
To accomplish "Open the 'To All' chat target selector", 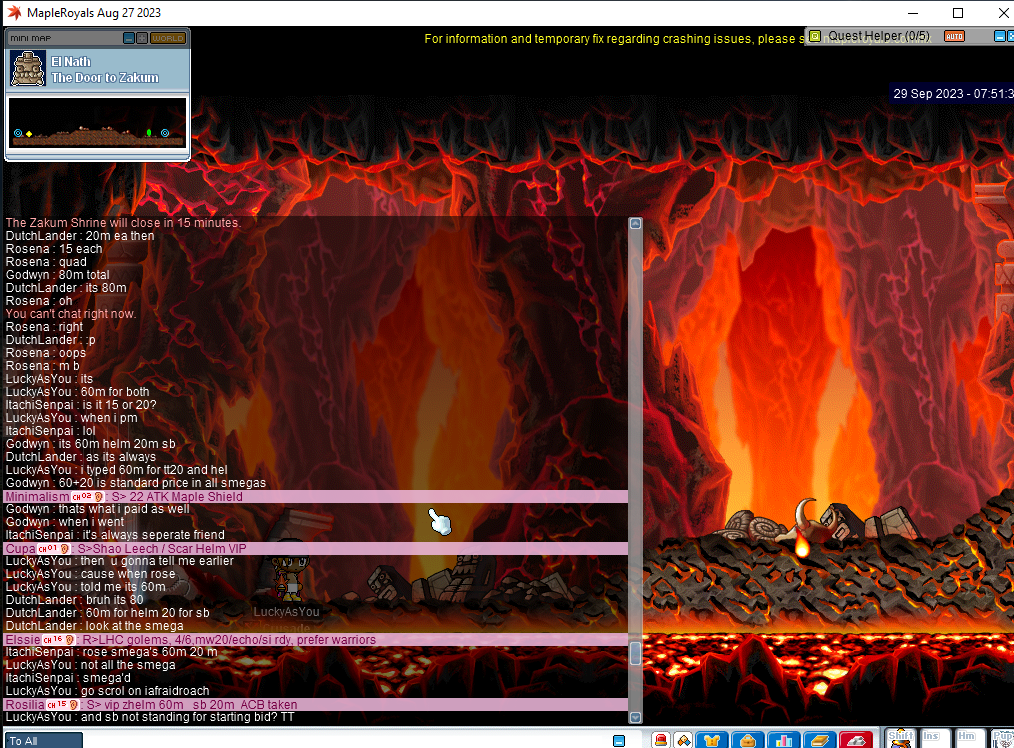I will point(44,741).
